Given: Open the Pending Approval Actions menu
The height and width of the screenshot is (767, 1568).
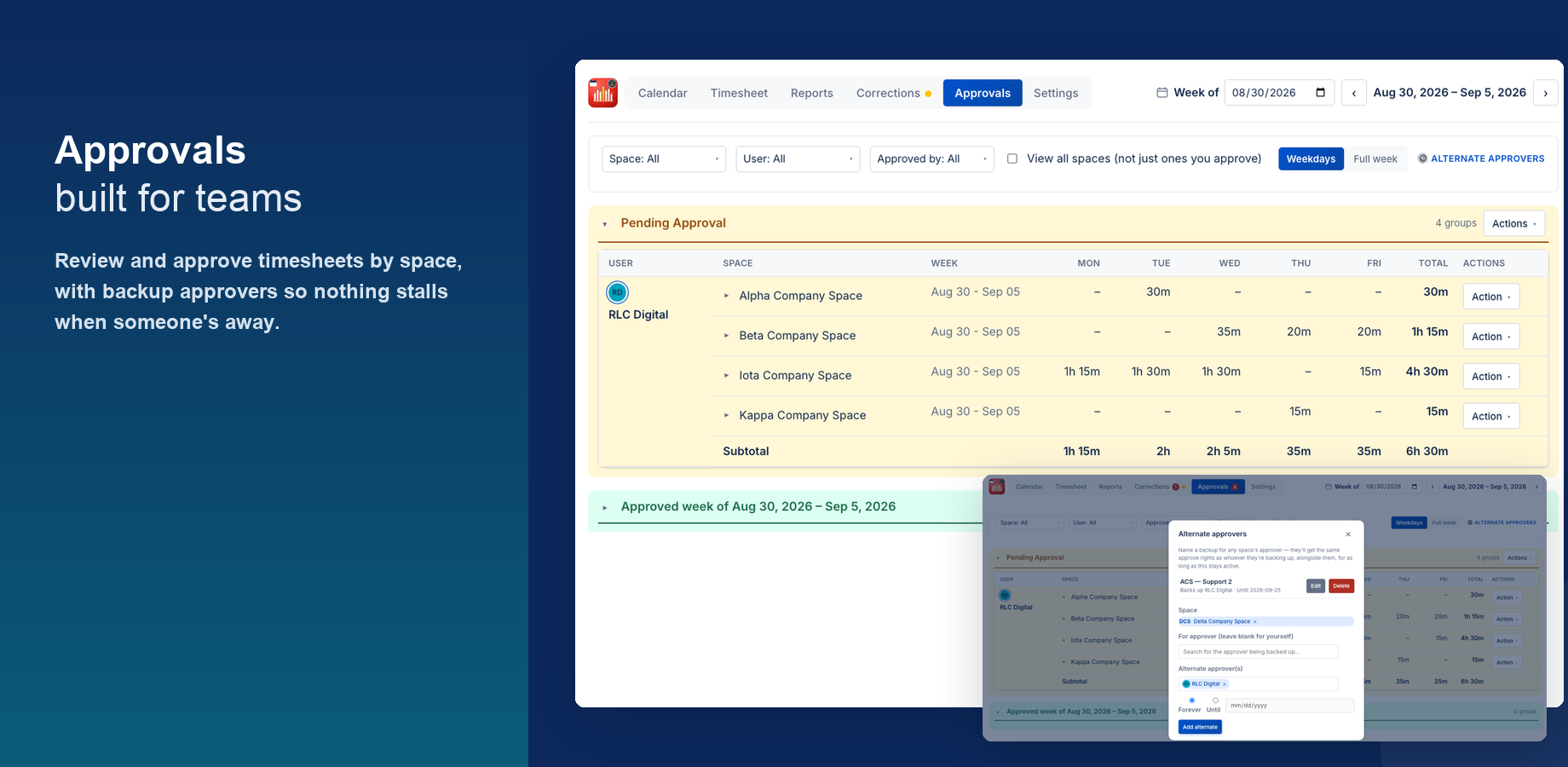Looking at the screenshot, I should pyautogui.click(x=1513, y=223).
